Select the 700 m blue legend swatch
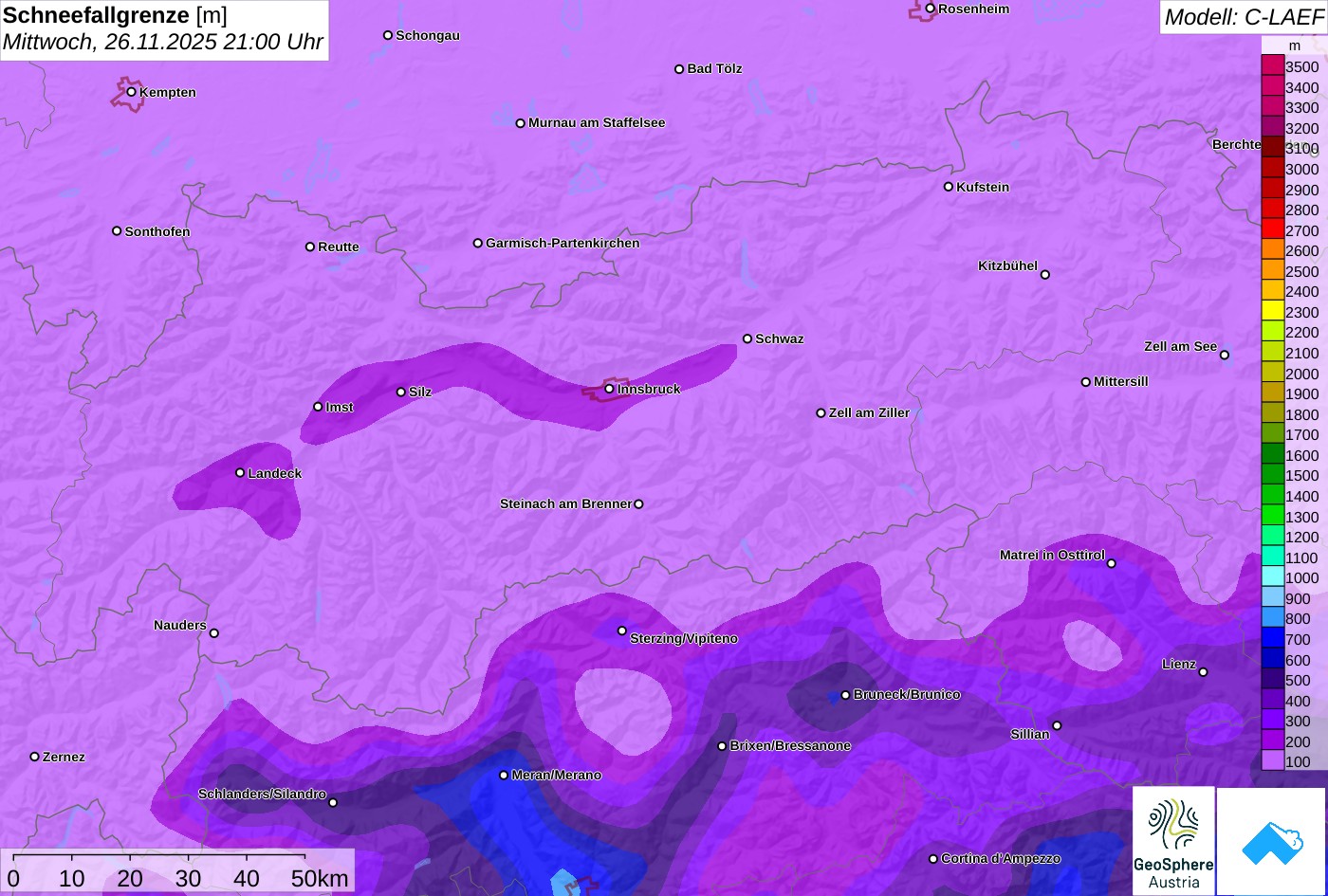This screenshot has height=896, width=1328. 1272,637
